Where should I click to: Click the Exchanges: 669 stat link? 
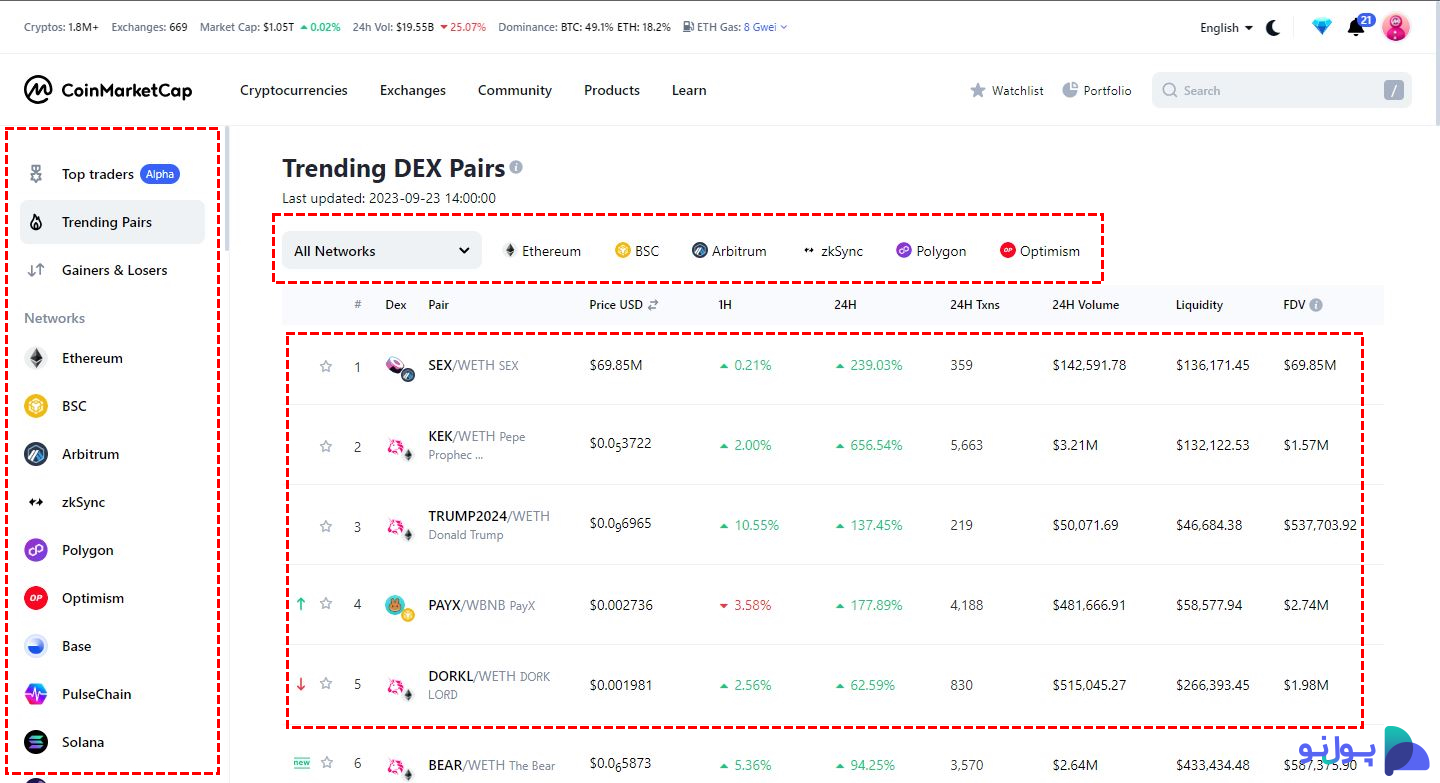[149, 27]
